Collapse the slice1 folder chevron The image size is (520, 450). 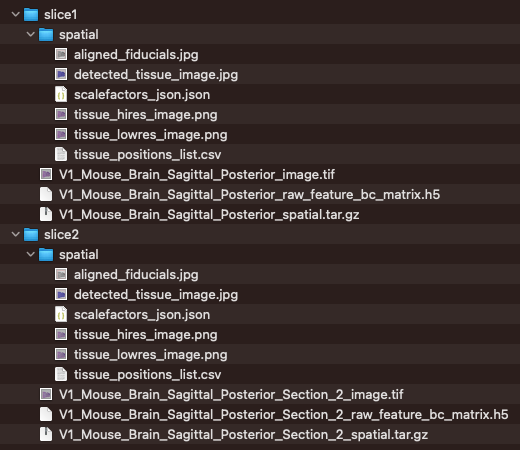coord(16,14)
